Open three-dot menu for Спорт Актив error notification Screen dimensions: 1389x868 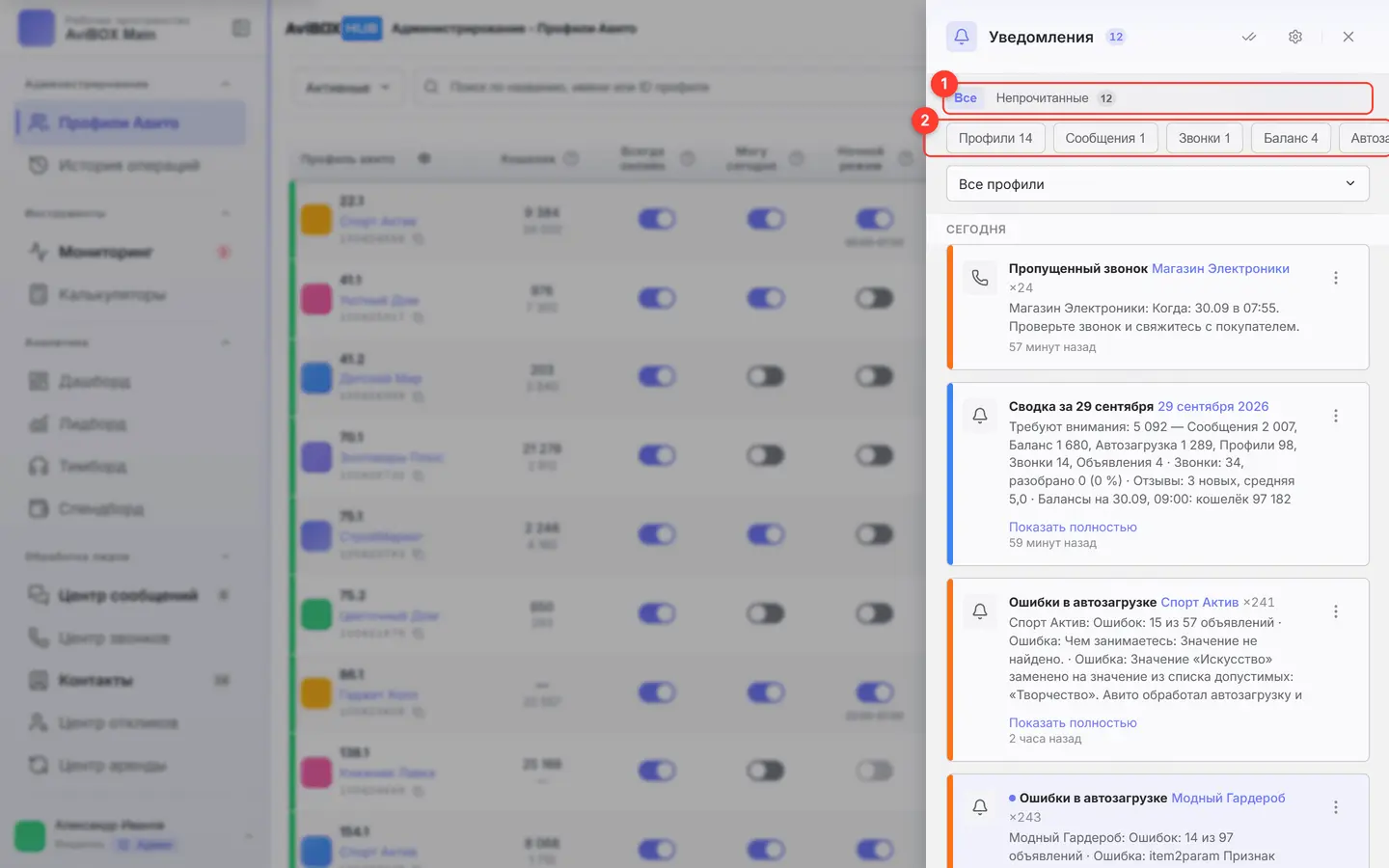(x=1336, y=611)
